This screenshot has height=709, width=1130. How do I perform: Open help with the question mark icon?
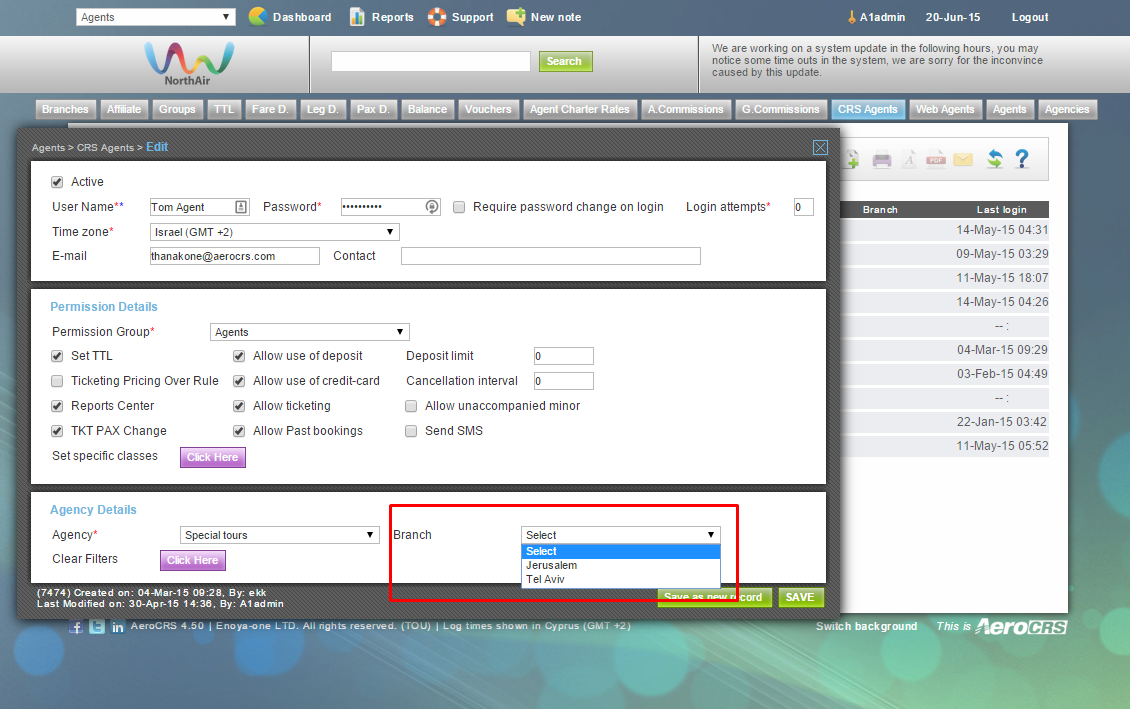pyautogui.click(x=1022, y=159)
